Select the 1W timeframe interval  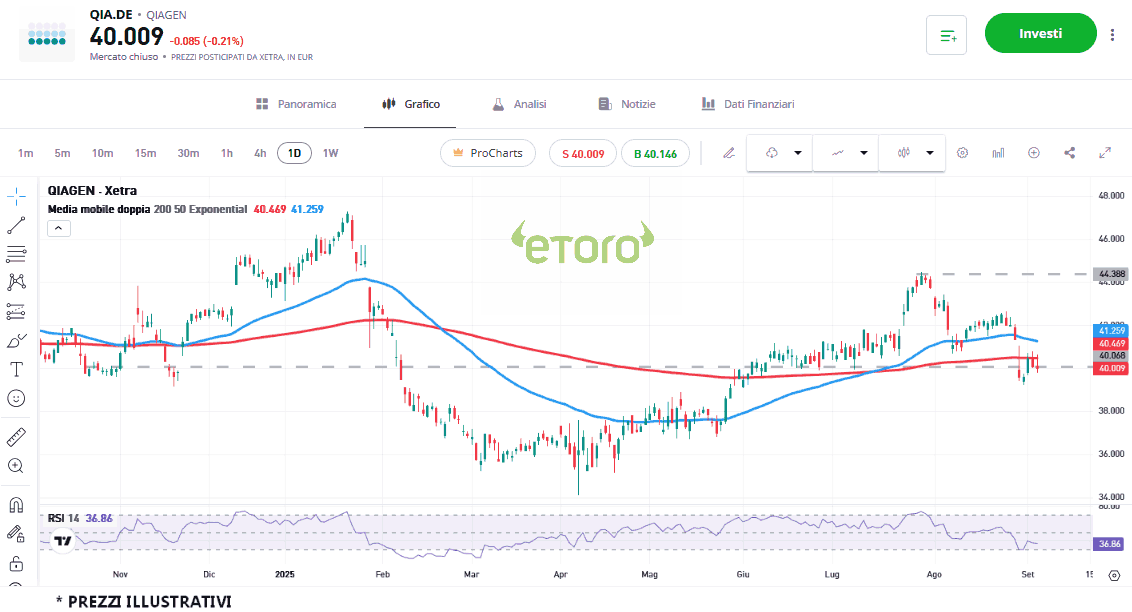330,153
